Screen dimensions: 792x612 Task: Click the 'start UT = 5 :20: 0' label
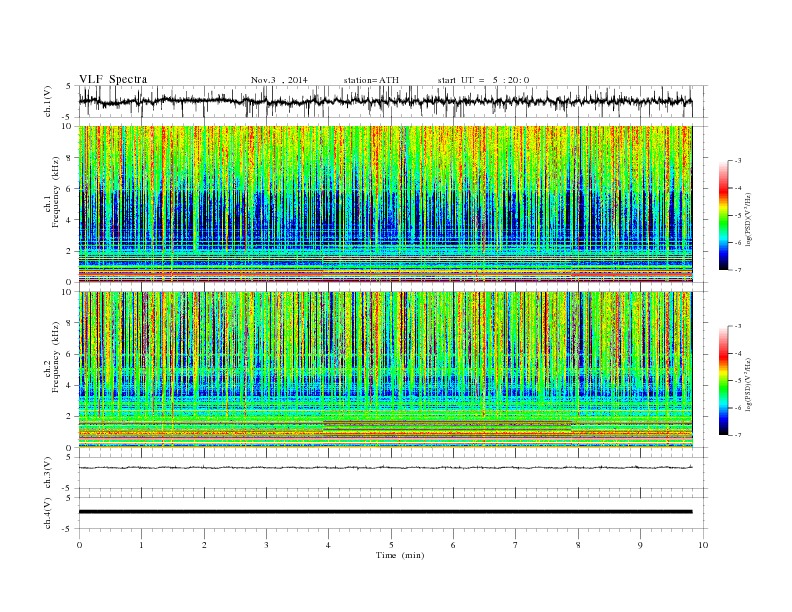tap(483, 80)
